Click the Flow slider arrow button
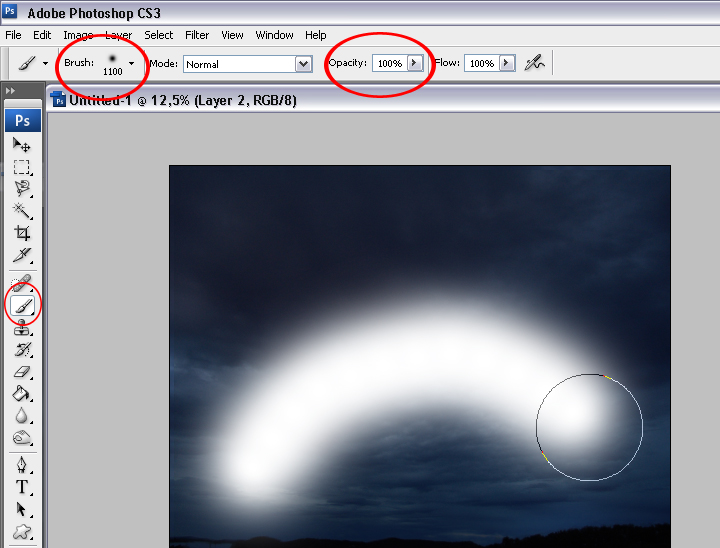Viewport: 720px width, 548px height. pyautogui.click(x=507, y=63)
